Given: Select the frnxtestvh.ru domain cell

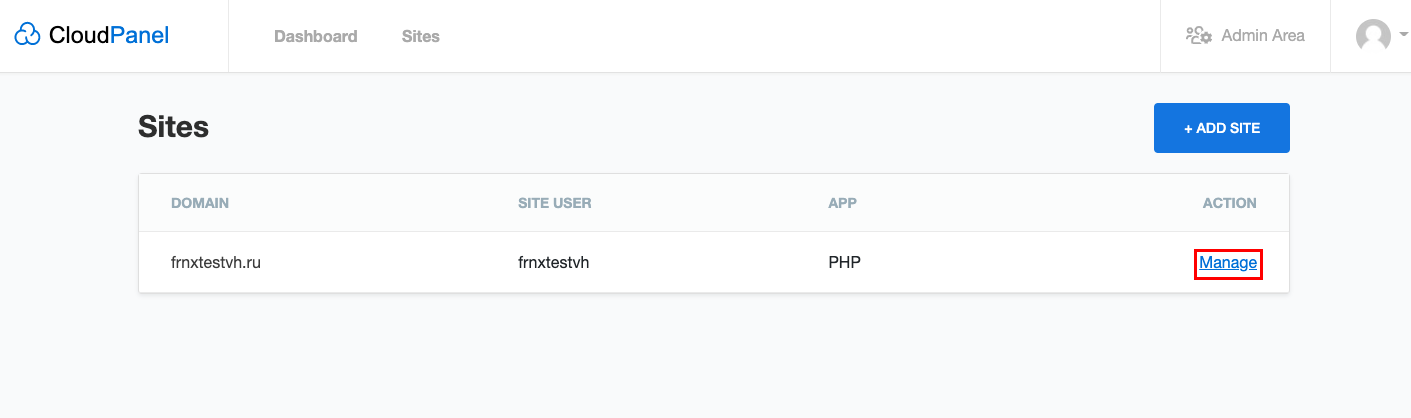Looking at the screenshot, I should pos(216,263).
